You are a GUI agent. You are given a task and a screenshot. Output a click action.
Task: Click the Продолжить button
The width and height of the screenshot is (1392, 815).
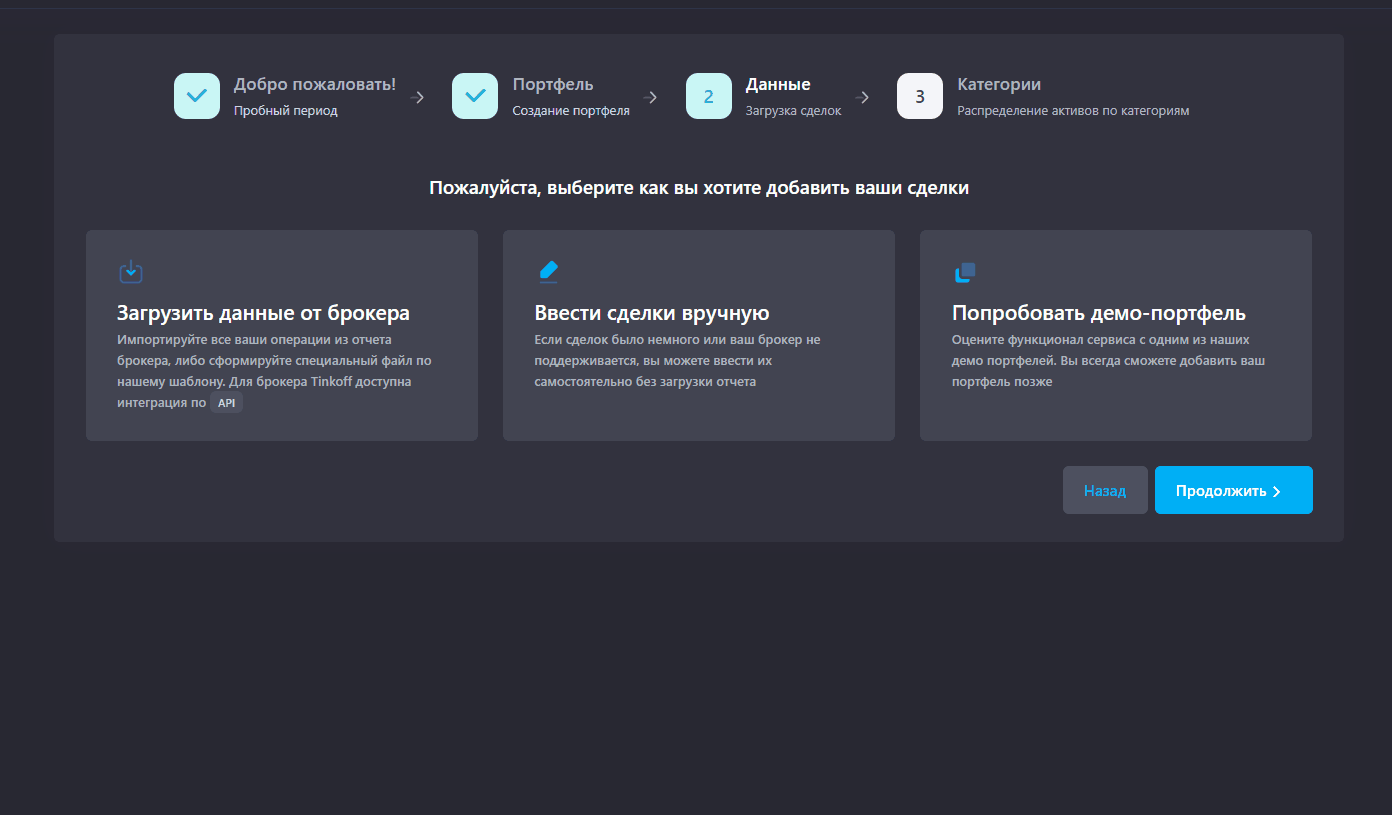[x=1234, y=490]
